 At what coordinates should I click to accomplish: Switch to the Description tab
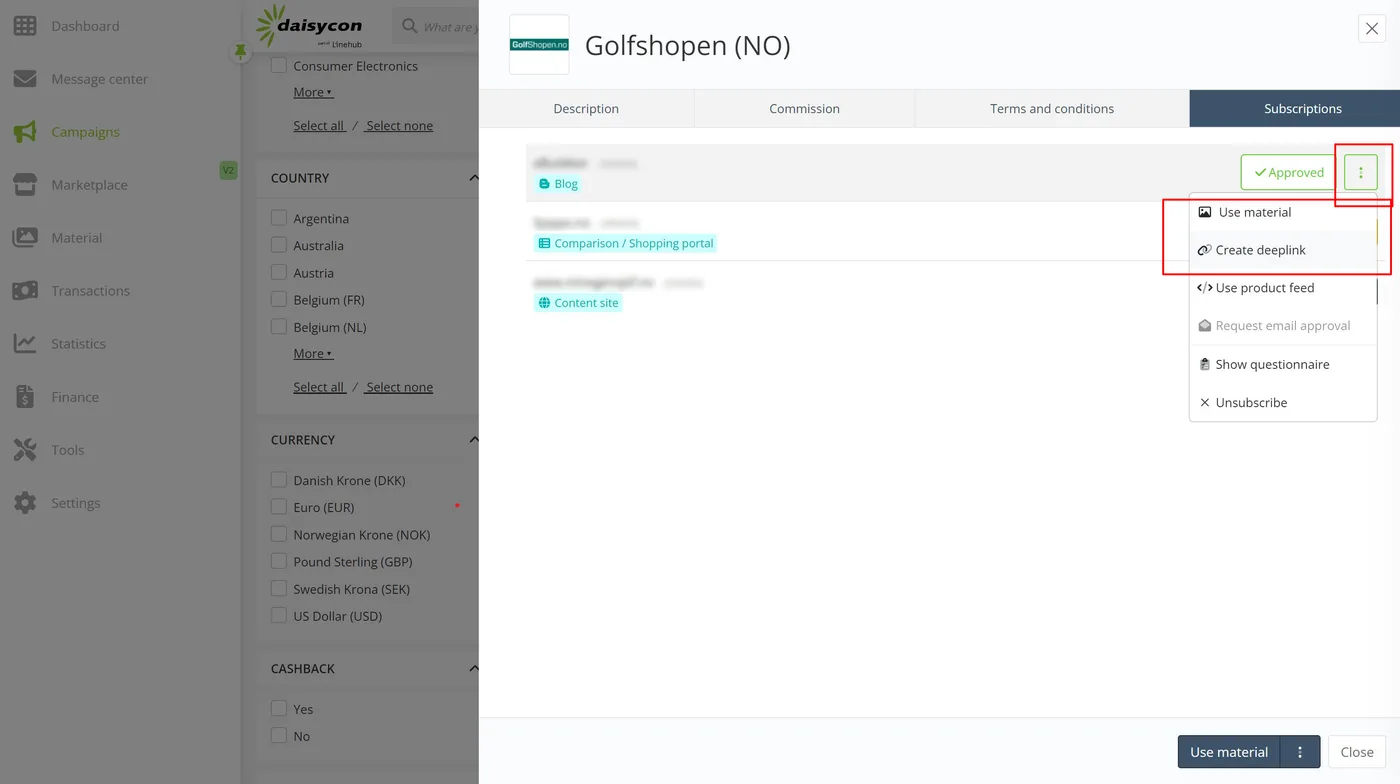pyautogui.click(x=586, y=108)
